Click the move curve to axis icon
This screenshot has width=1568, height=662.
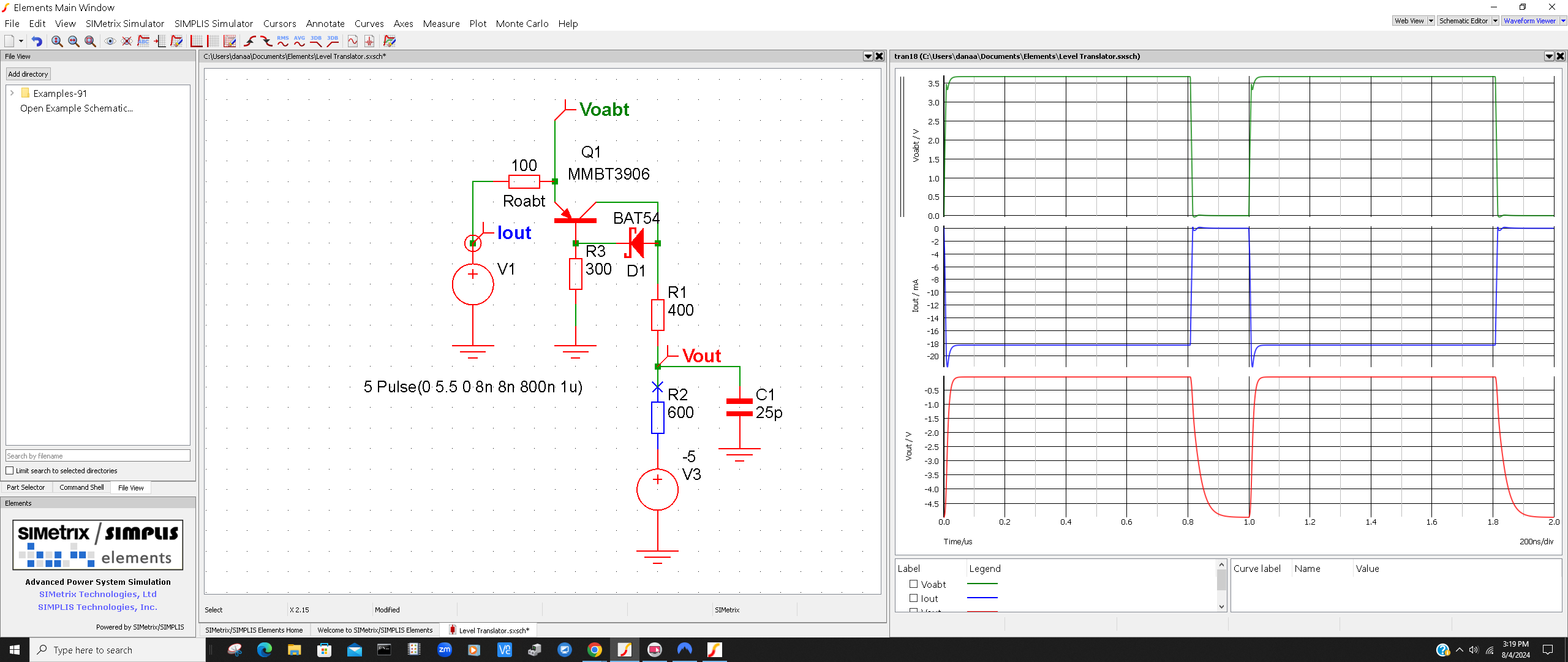[x=160, y=41]
